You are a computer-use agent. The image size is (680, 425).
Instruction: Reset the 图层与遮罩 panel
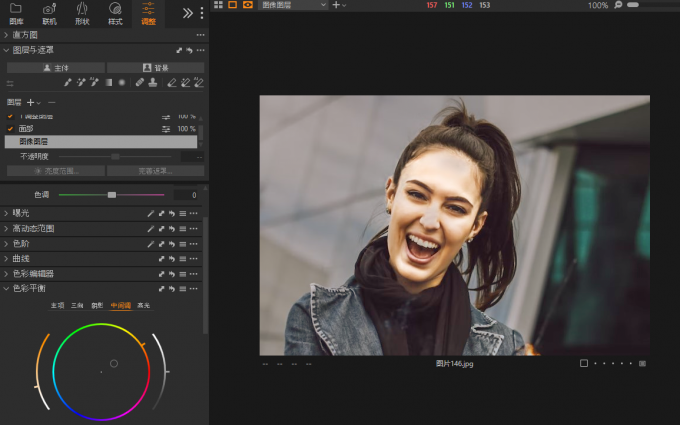click(190, 50)
